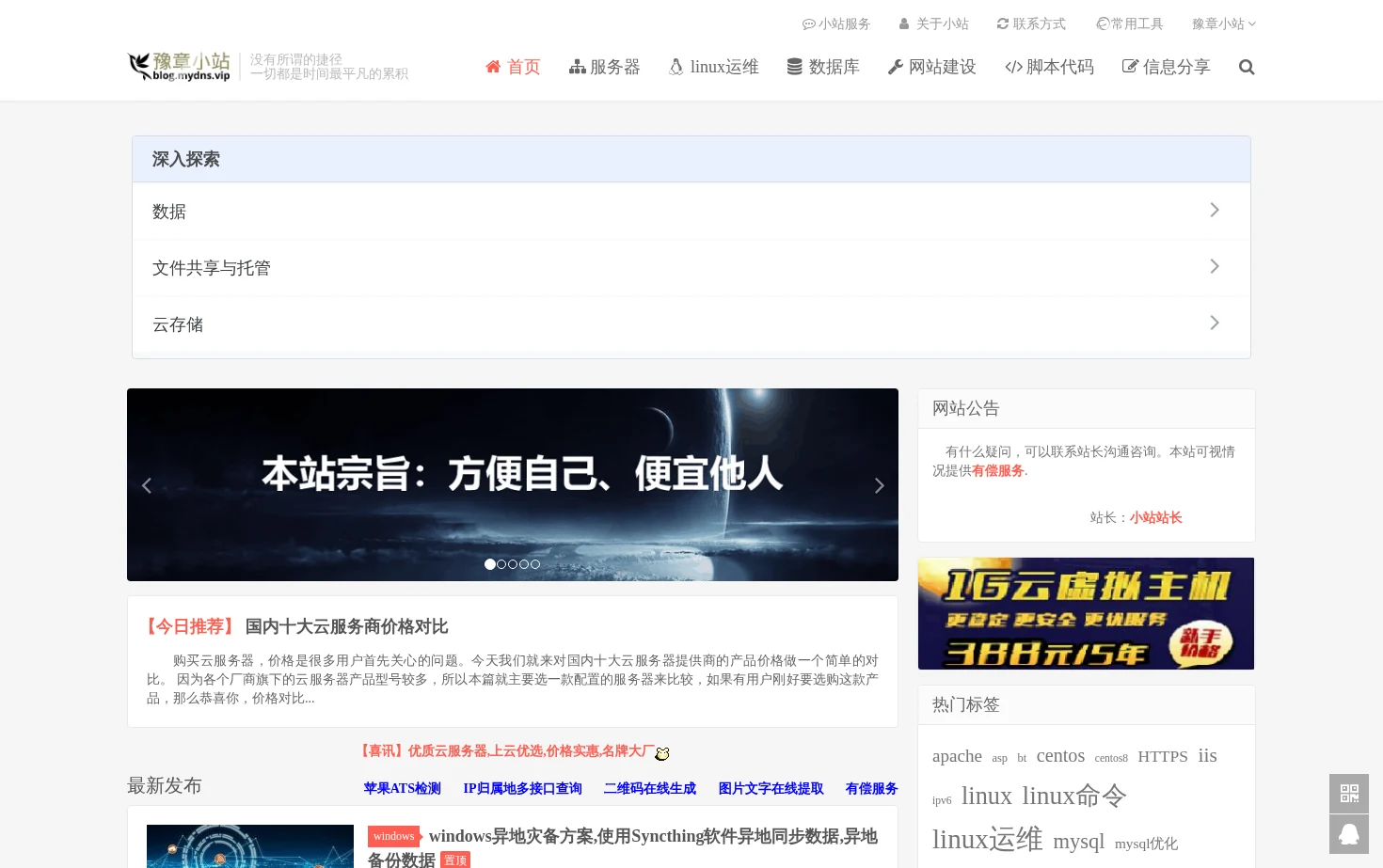Viewport: 1383px width, 868px height.
Task: Open the 脚本代码 menu item
Action: point(1050,67)
